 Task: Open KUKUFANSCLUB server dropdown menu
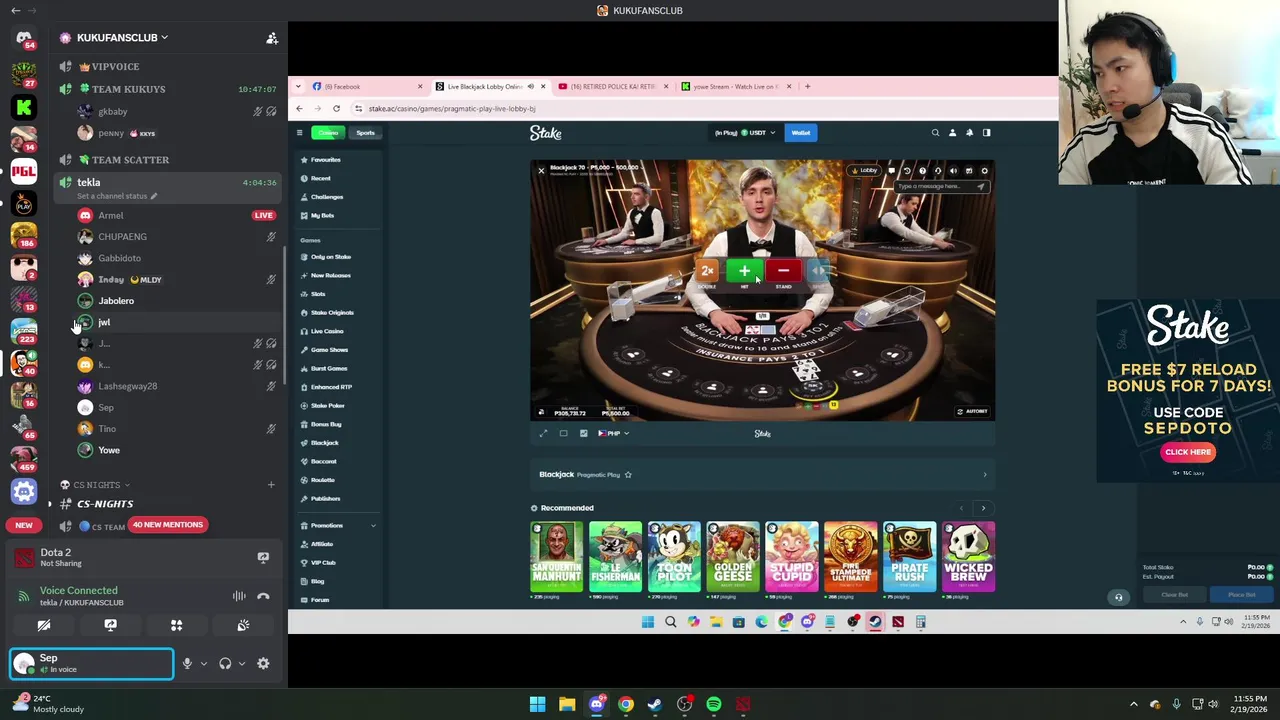point(122,37)
